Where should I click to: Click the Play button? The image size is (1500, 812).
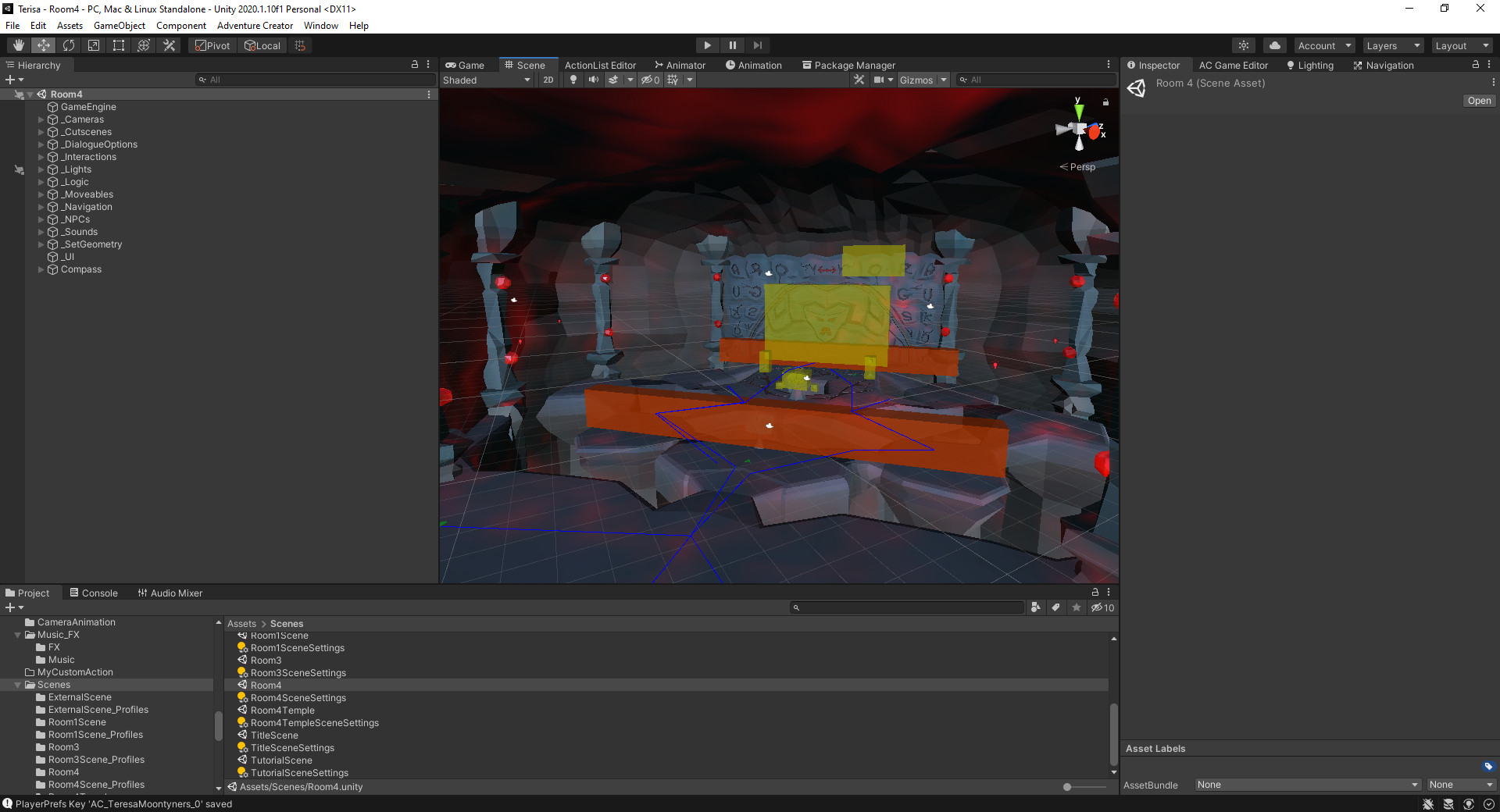(707, 45)
